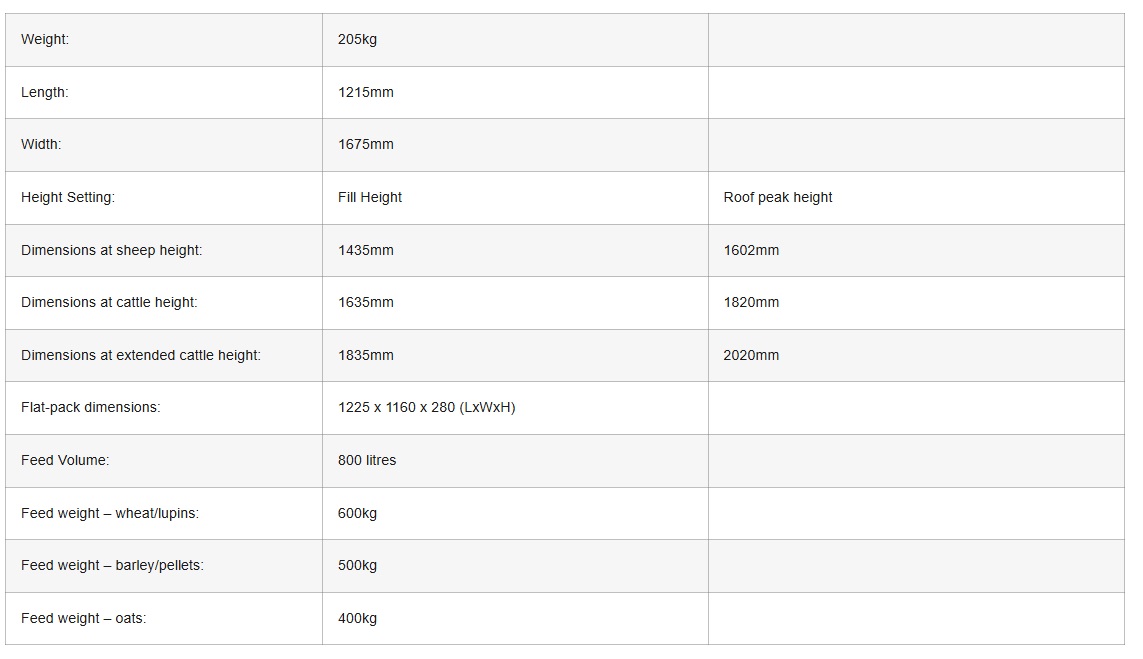Image resolution: width=1143 pixels, height=659 pixels.
Task: Select the 600kg wheat/lupins weight
Action: [357, 514]
